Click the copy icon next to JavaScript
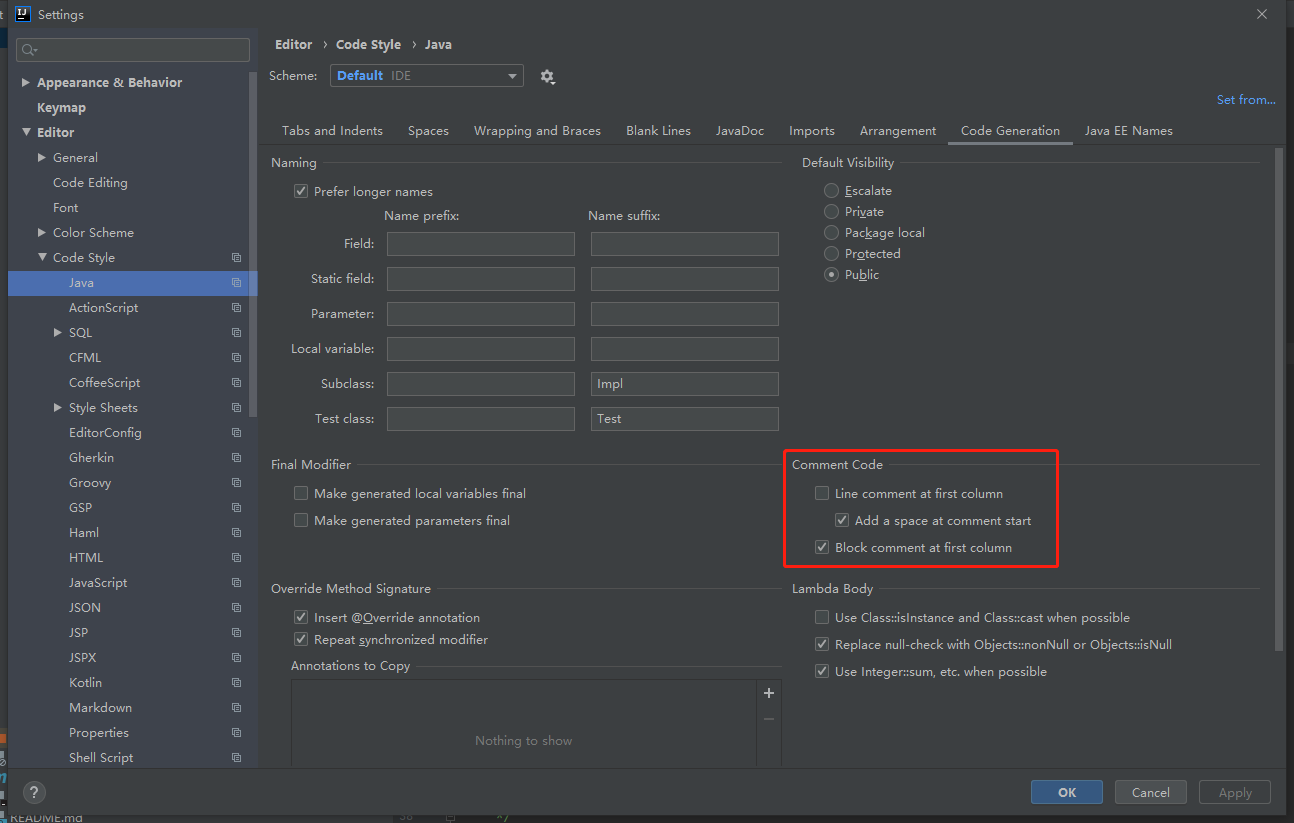Viewport: 1294px width, 823px height. pos(236,583)
